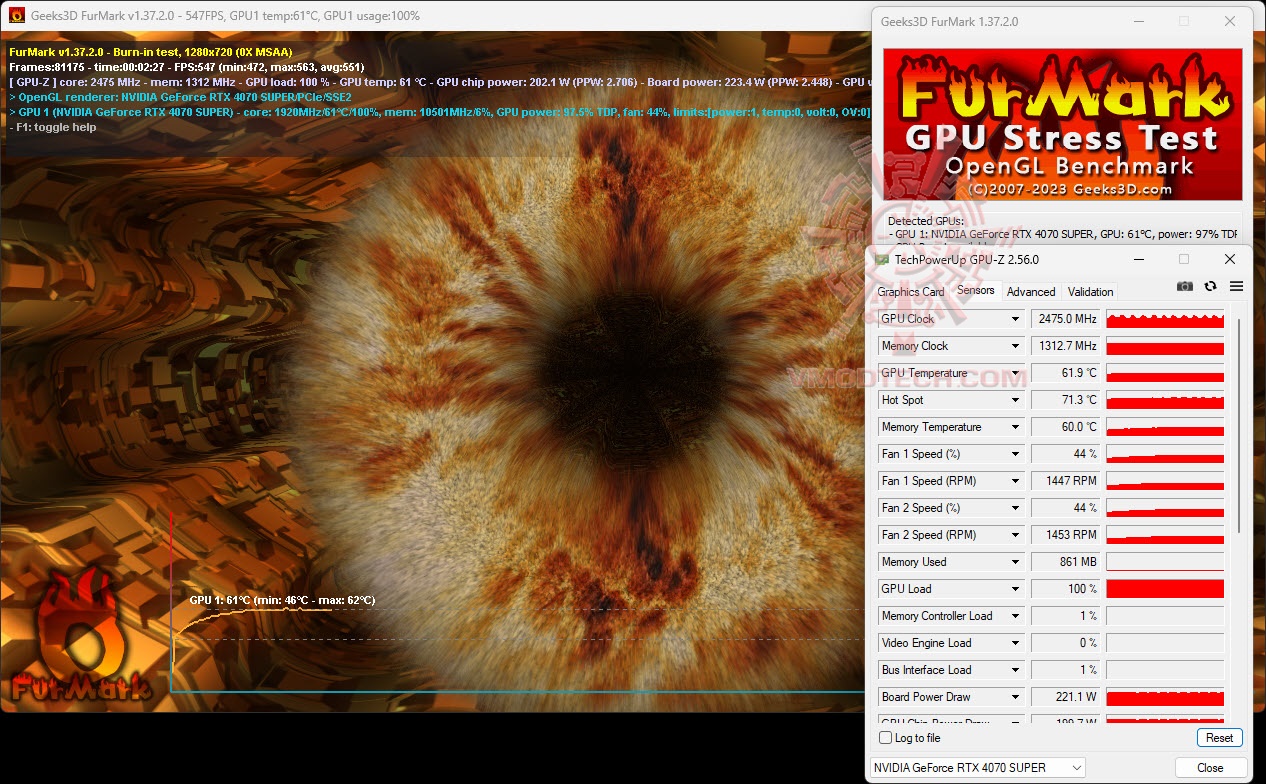
Task: Expand the Board Power Draw dropdown
Action: click(x=1016, y=697)
